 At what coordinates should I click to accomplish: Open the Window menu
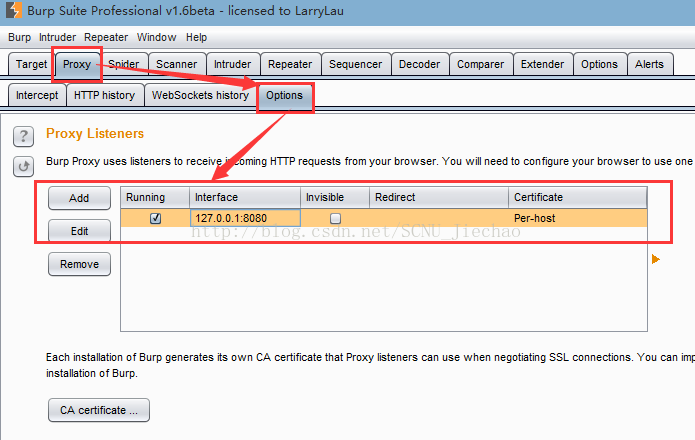point(156,37)
